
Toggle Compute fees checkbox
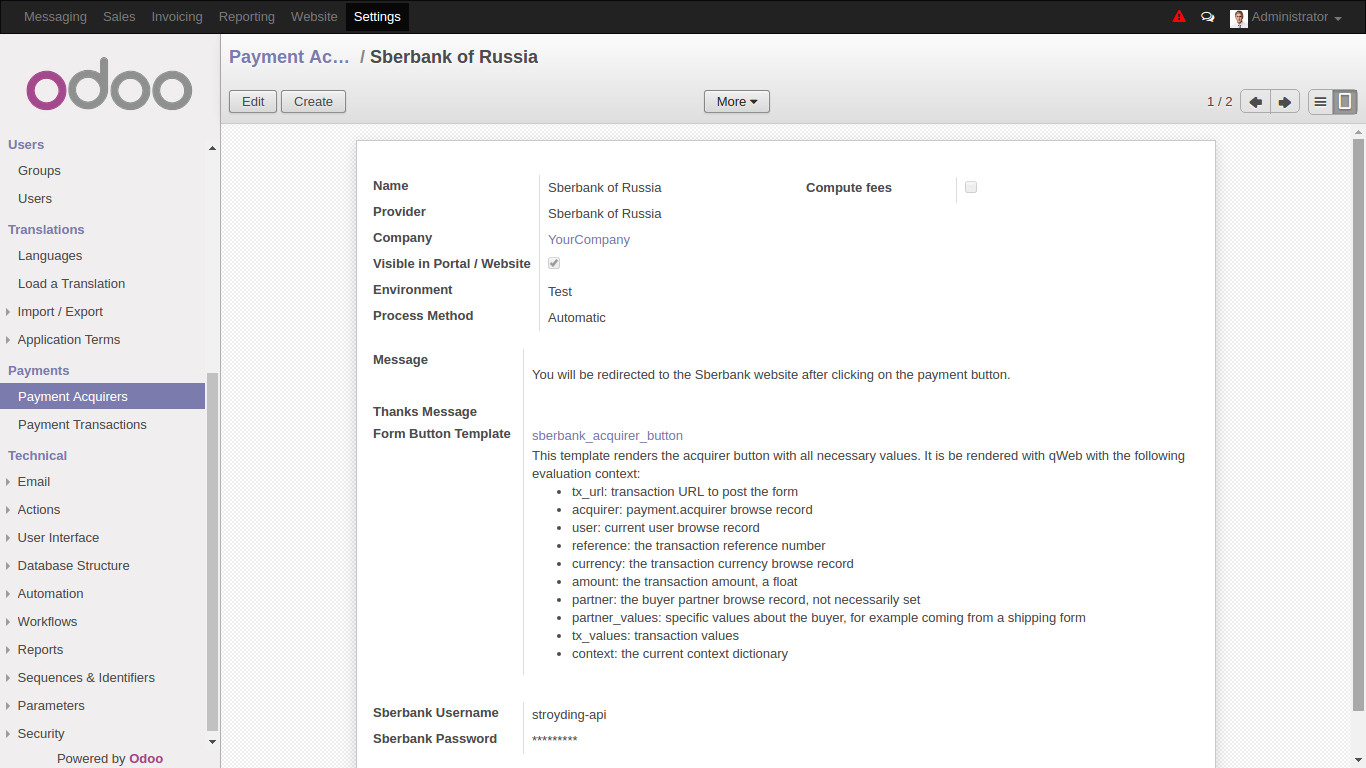[971, 187]
